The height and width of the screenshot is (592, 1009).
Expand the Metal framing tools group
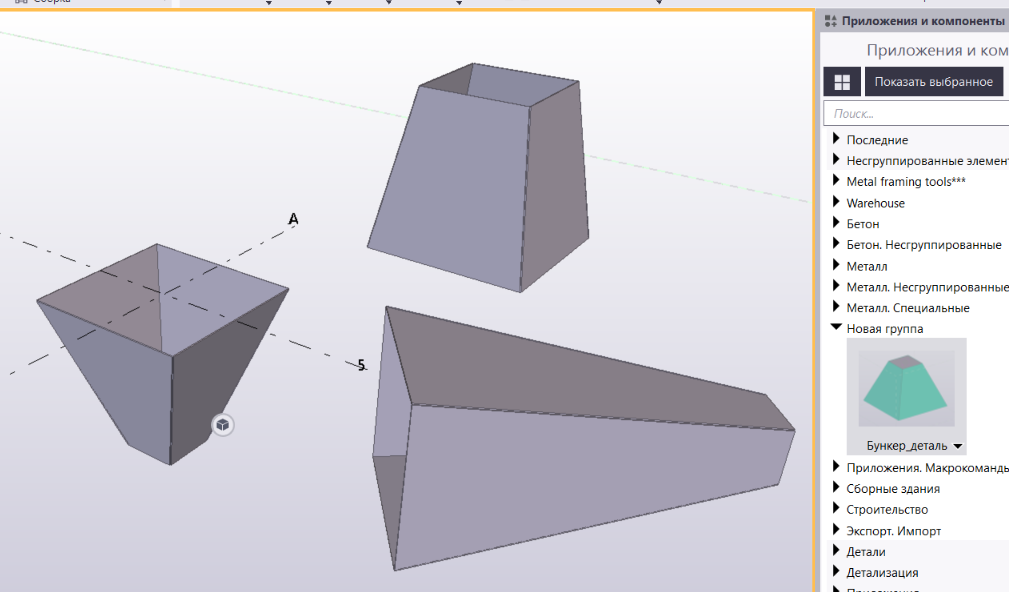tap(836, 181)
